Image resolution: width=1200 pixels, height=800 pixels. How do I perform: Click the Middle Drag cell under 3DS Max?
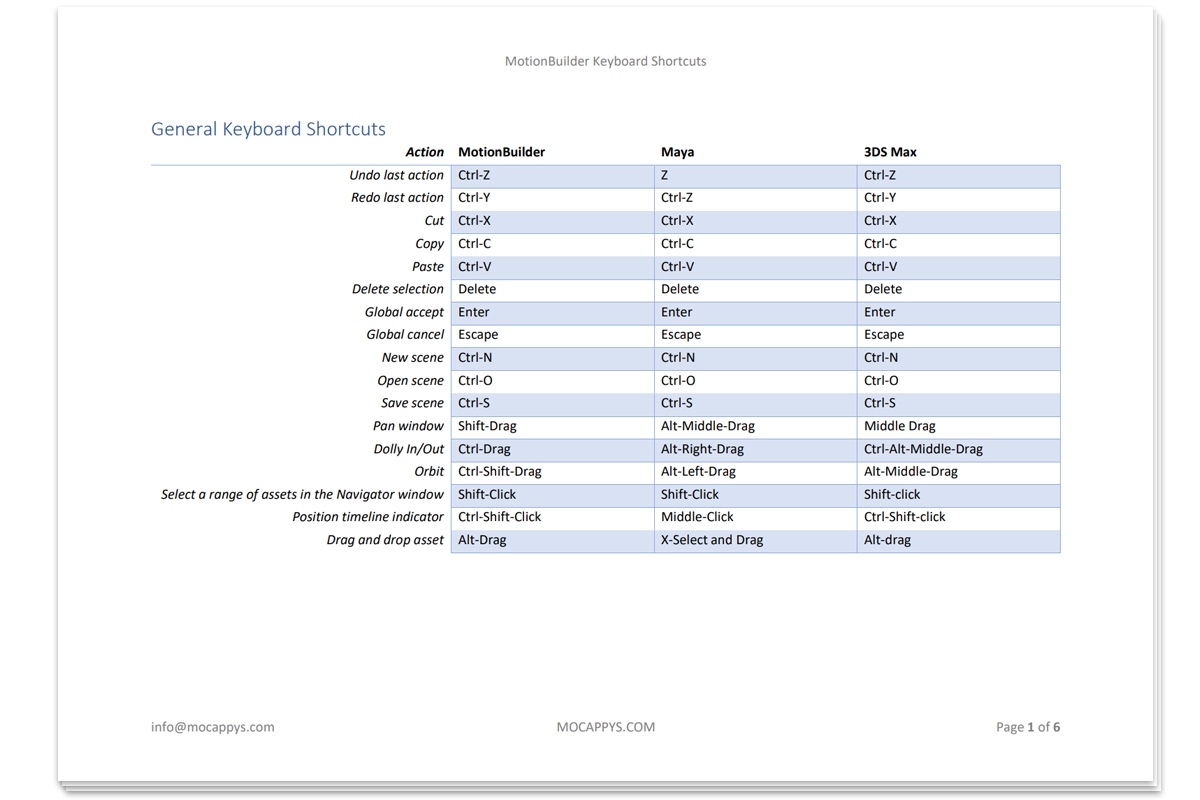[x=899, y=426]
